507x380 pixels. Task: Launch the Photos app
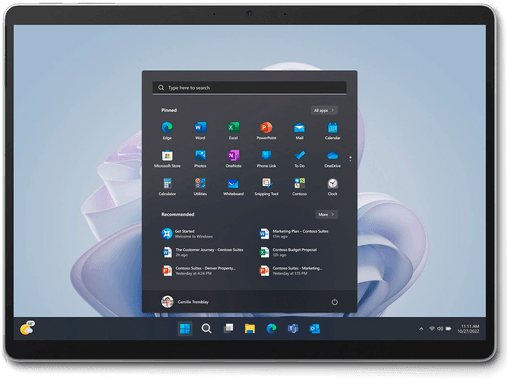200,158
